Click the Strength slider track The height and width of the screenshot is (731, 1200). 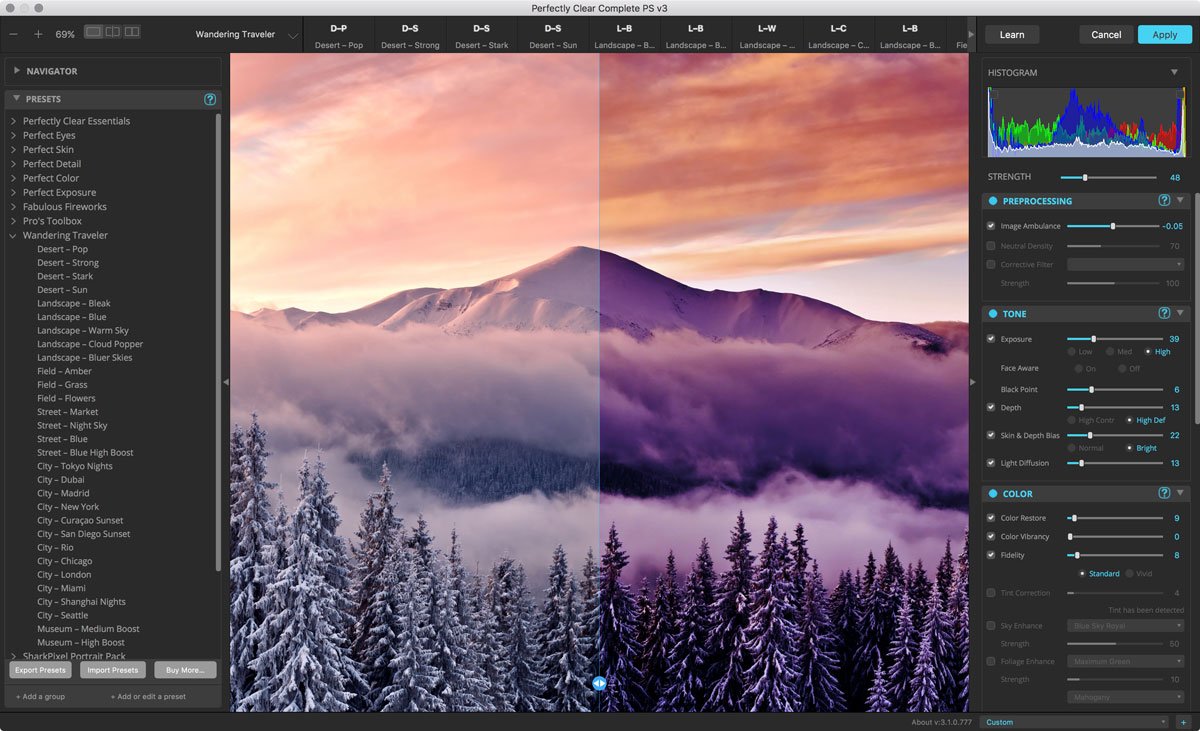coord(1108,177)
